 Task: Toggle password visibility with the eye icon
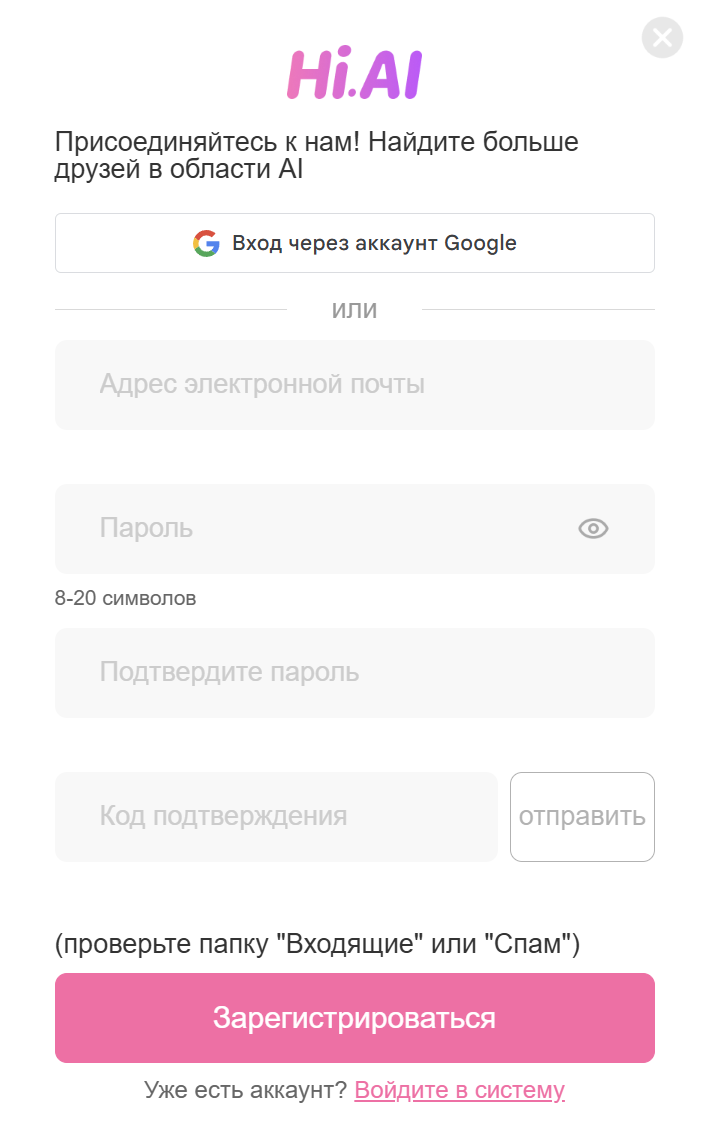point(593,529)
